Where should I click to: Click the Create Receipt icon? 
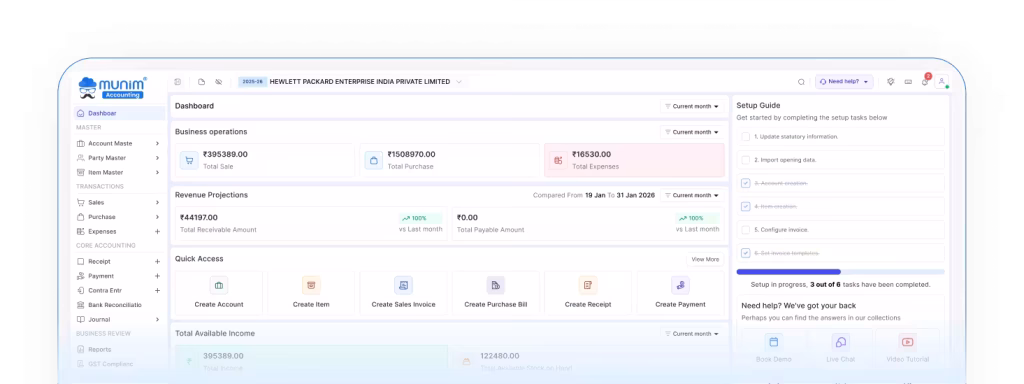588,285
